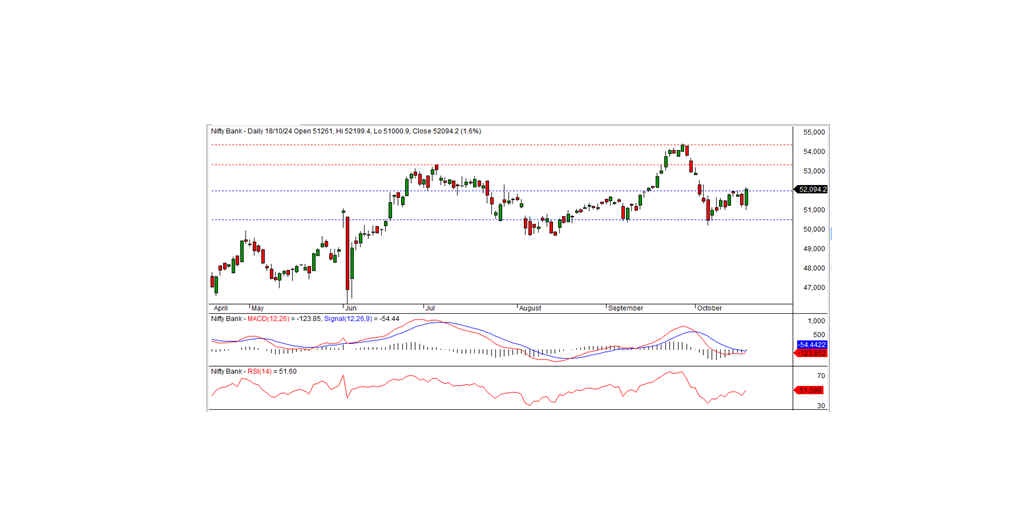Select the 53,000 price axis label
The image size is (1014, 520).
click(x=814, y=171)
